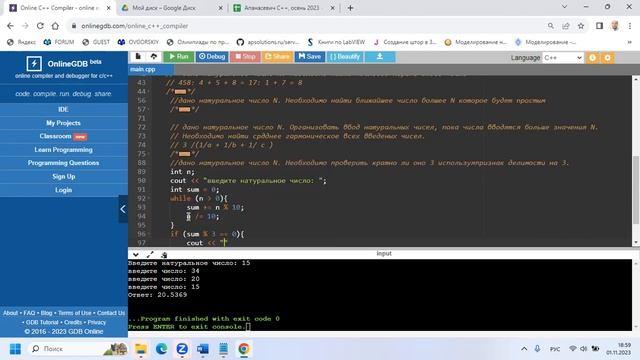Image resolution: width=640 pixels, height=360 pixels.
Task: Open the FAQ footer link
Action: point(29,313)
